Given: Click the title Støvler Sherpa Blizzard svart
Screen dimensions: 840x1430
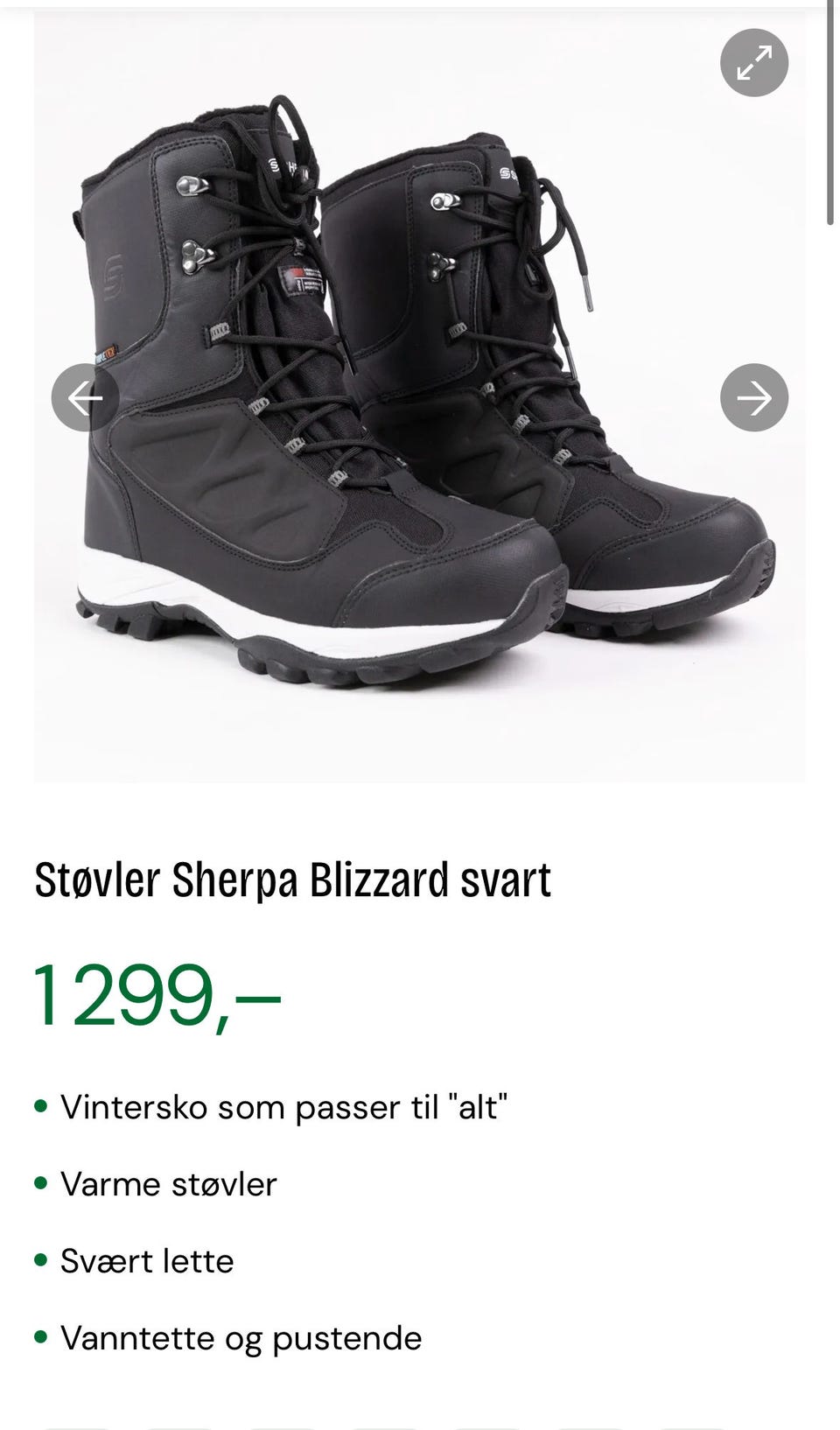Looking at the screenshot, I should 293,880.
